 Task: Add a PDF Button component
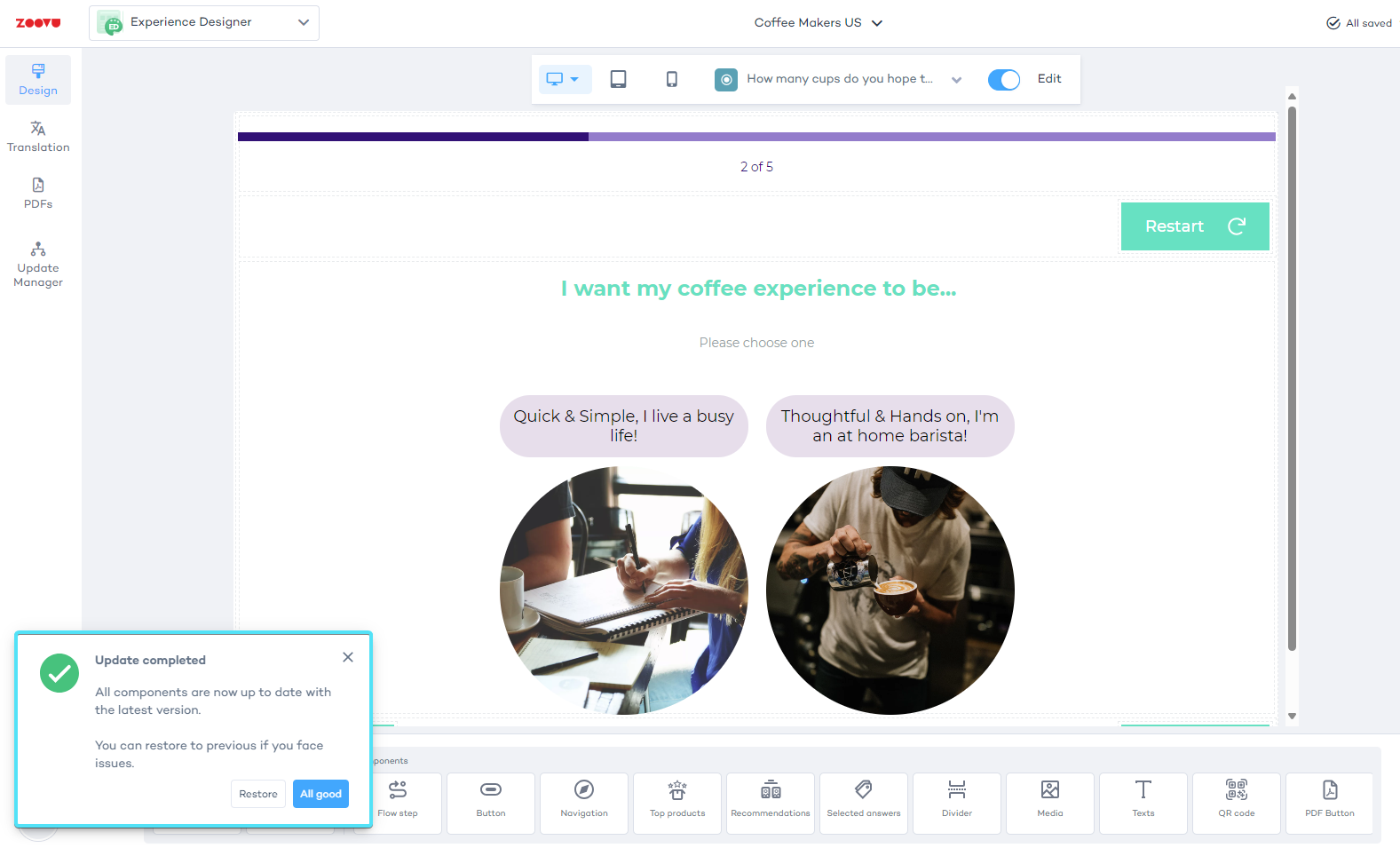tap(1329, 803)
